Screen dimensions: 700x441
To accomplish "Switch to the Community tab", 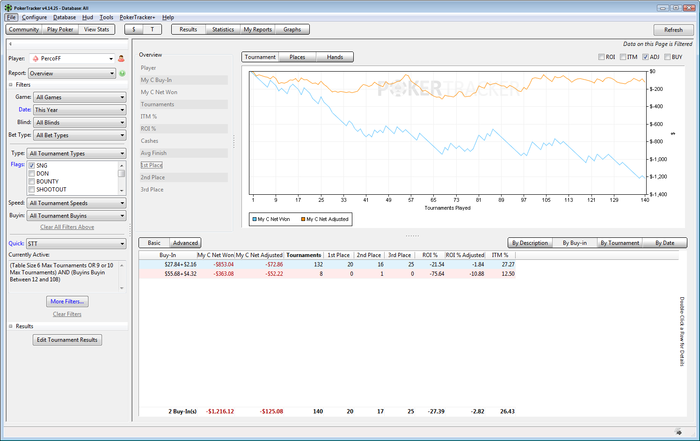I will [x=24, y=29].
